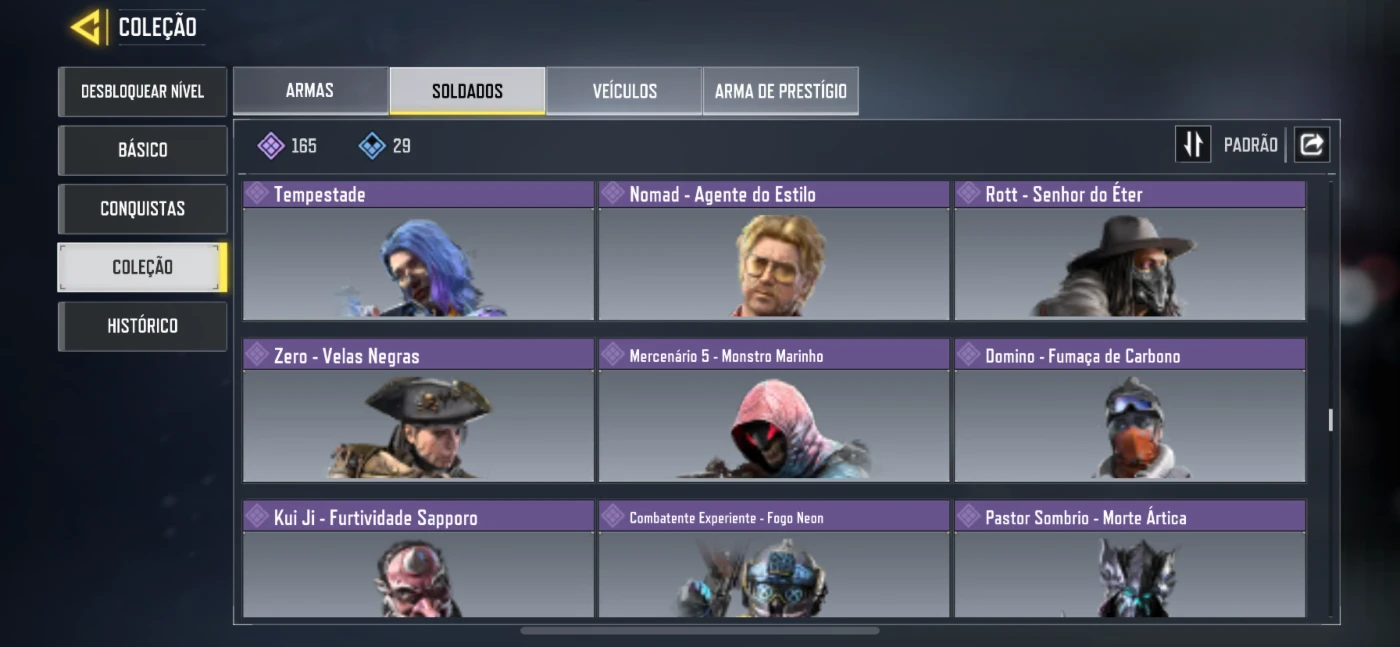The image size is (1400, 647).
Task: Click the sort order arrows icon
Action: pyautogui.click(x=1193, y=144)
